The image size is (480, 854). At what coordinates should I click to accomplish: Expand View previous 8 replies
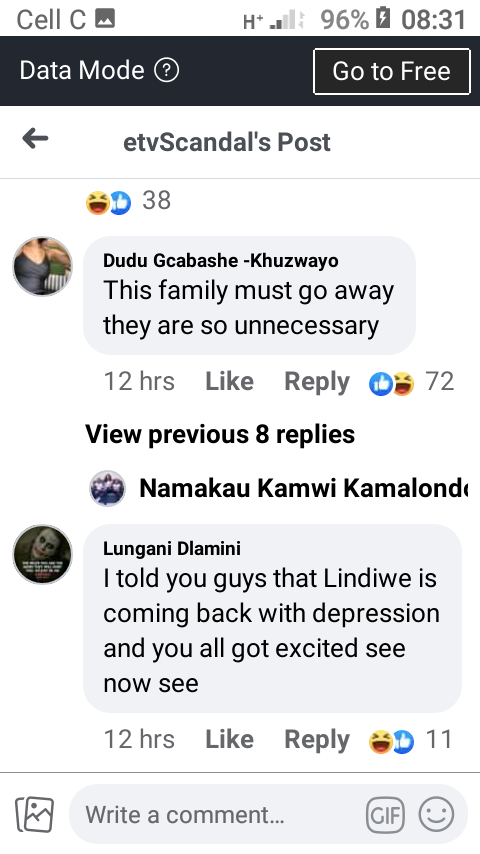click(220, 435)
